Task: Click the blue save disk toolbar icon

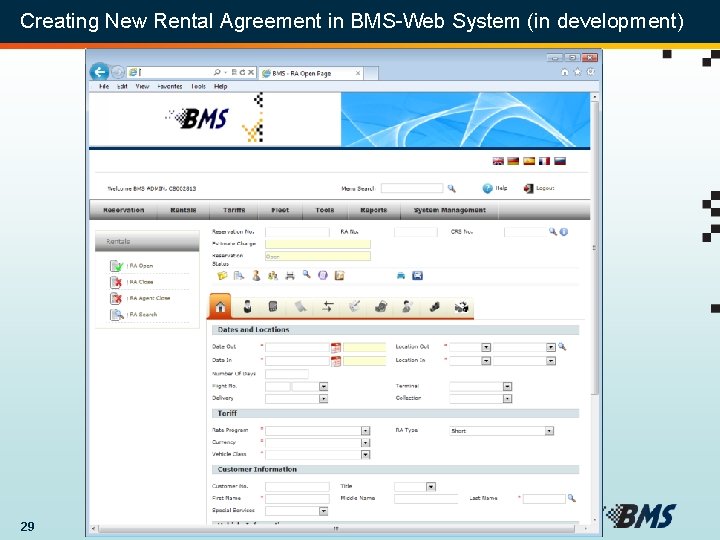Action: 417,276
